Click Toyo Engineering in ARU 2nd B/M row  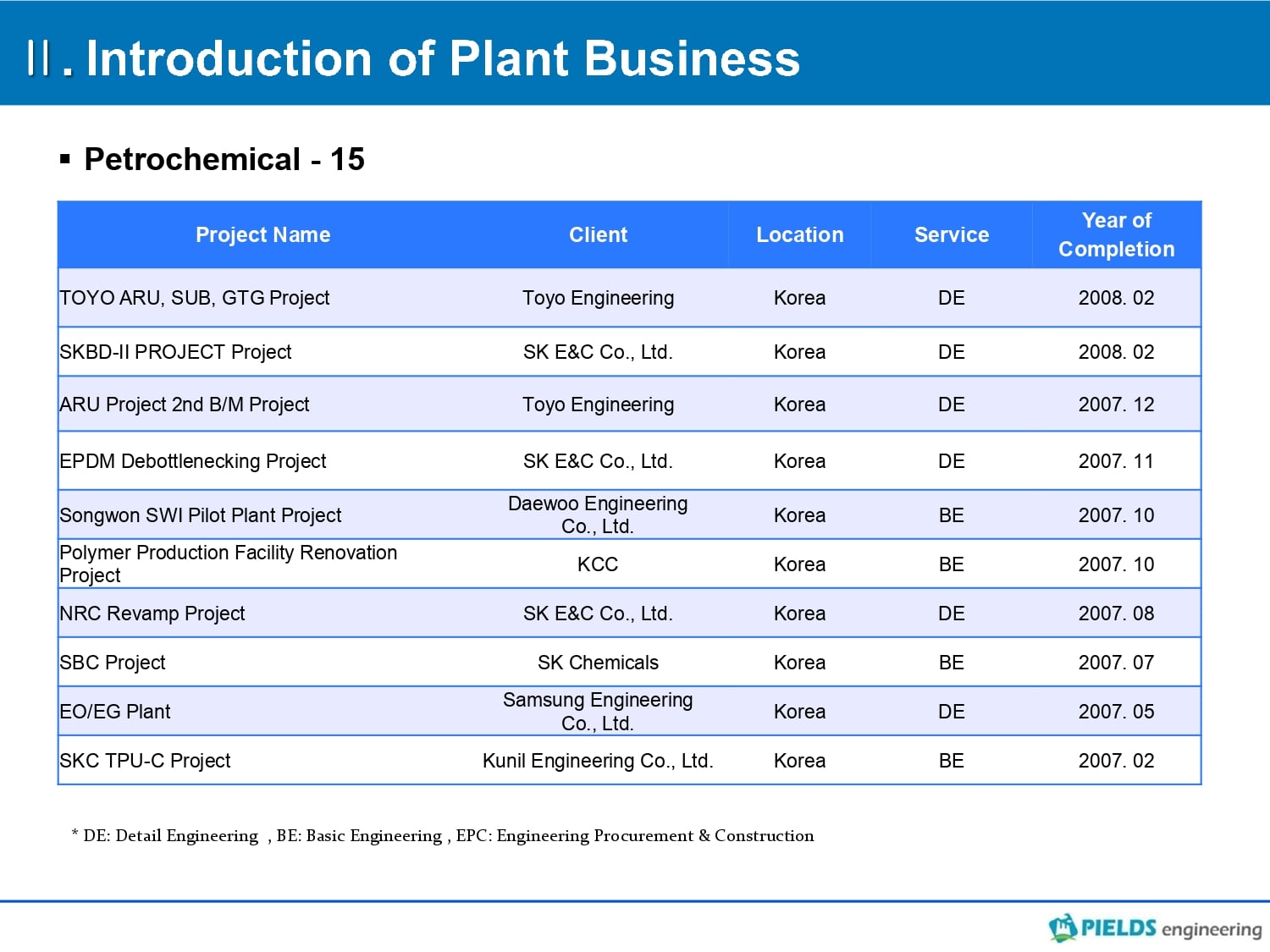tap(598, 404)
